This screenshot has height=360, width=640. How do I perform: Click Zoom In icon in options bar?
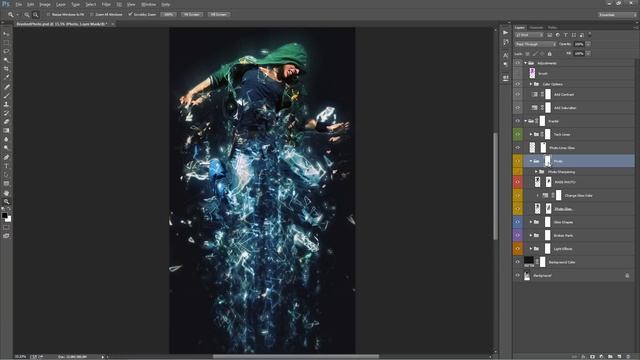[27, 15]
